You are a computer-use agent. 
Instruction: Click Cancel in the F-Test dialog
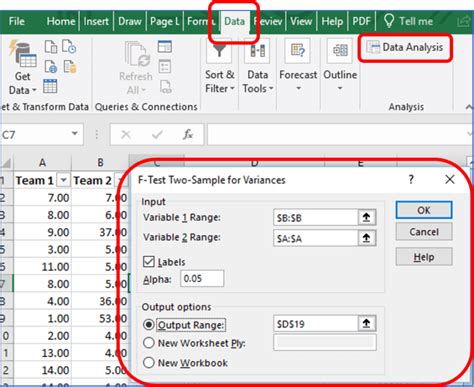[x=424, y=232]
